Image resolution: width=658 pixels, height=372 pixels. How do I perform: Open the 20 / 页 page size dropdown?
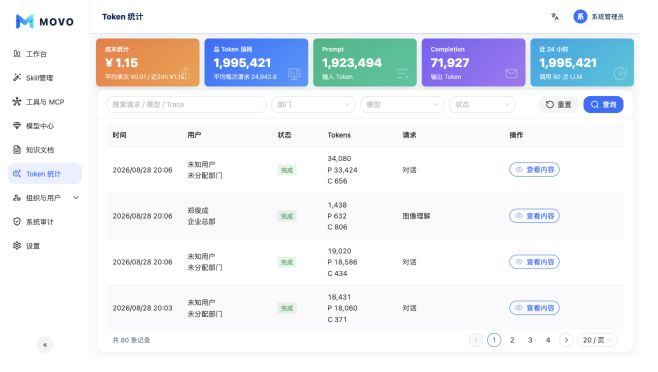pyautogui.click(x=597, y=340)
